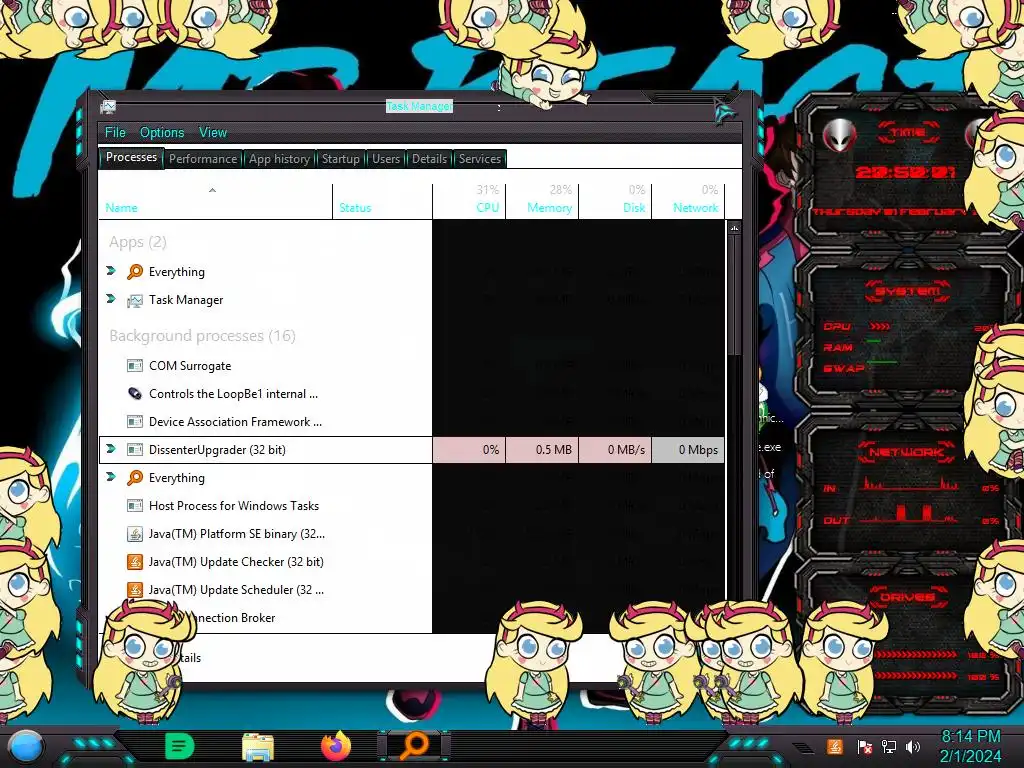Click the 0 Mbps network cell
This screenshot has height=768, width=1024.
688,450
